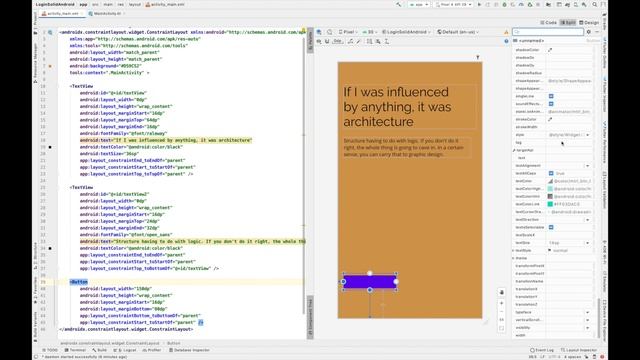The image size is (640, 360).
Task: Click the blue help question mark icon
Action: (506, 41)
